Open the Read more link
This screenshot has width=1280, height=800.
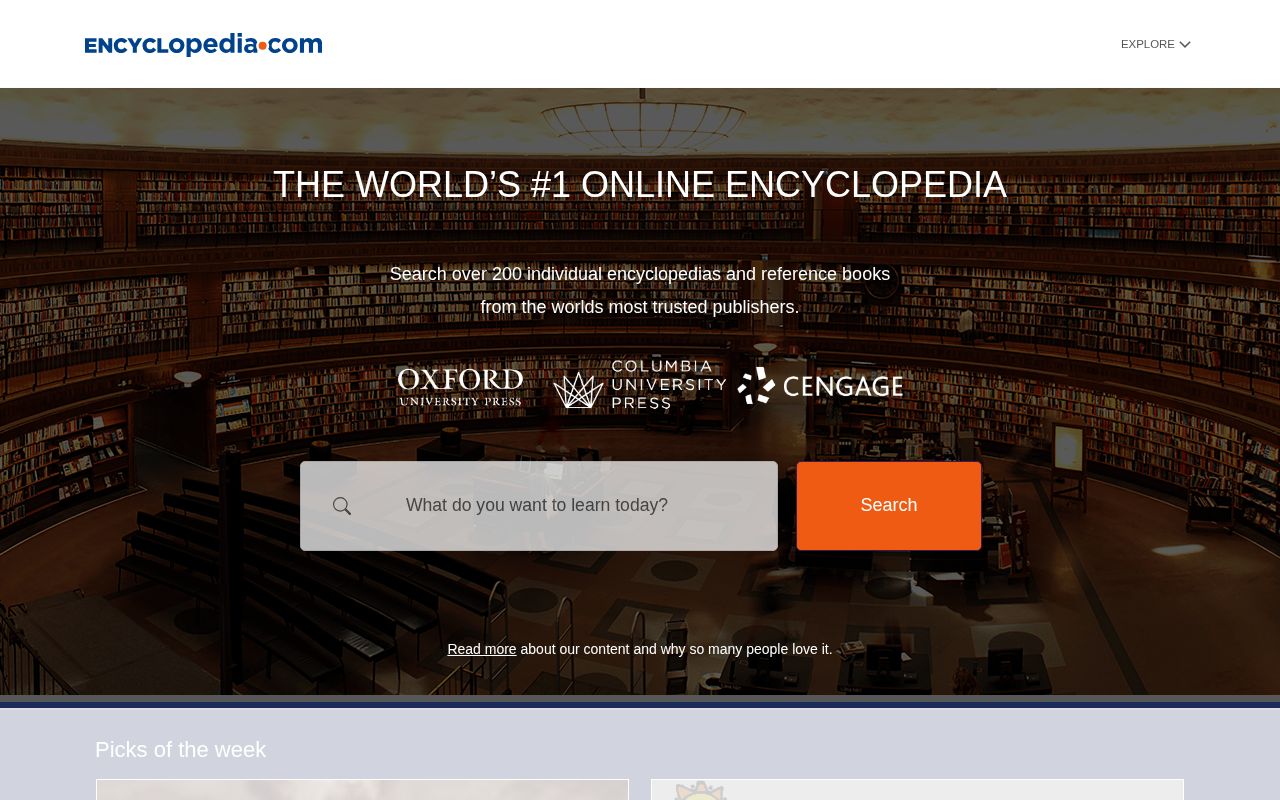[481, 649]
